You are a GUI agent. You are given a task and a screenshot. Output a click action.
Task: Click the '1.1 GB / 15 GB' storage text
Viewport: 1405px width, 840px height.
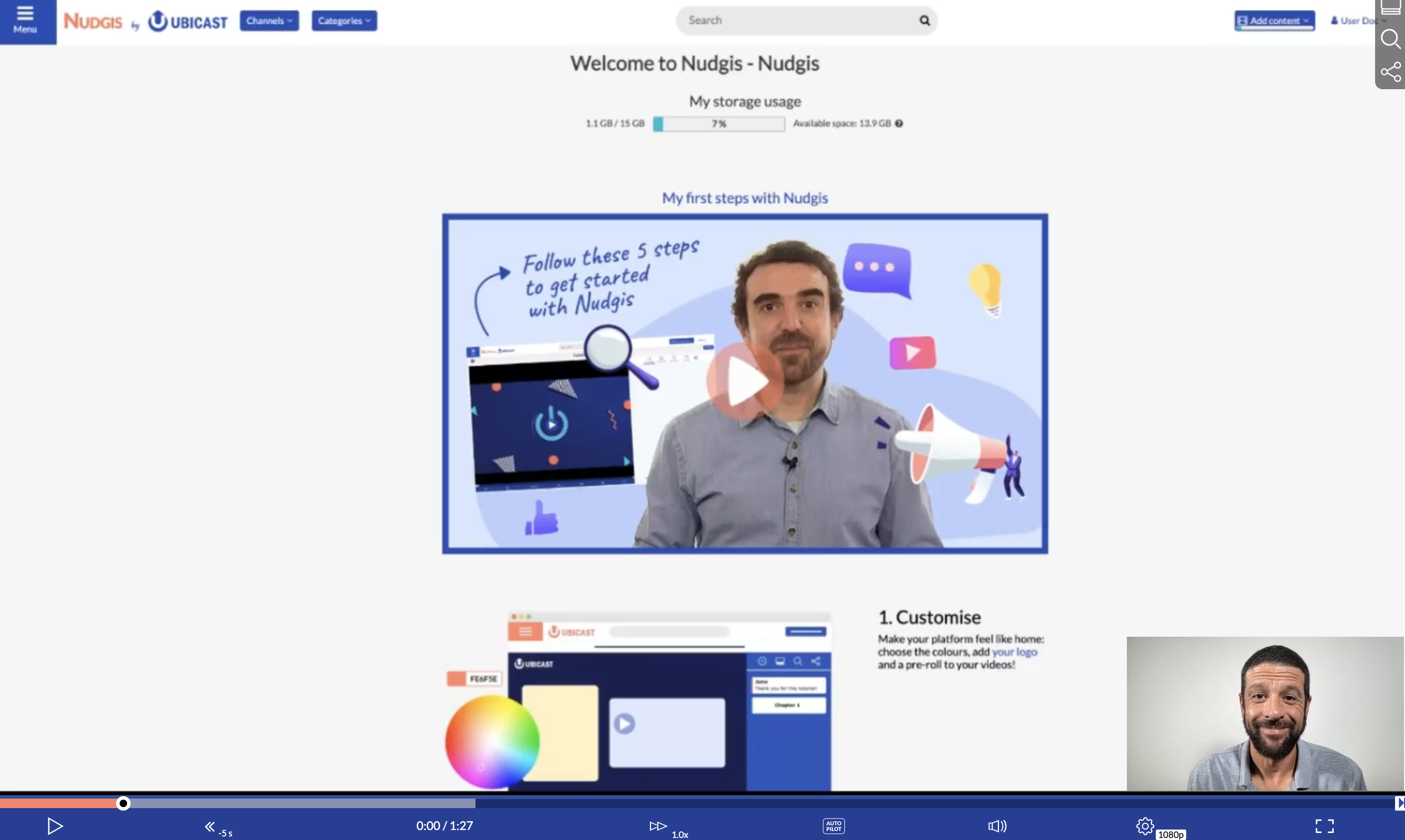tap(615, 124)
